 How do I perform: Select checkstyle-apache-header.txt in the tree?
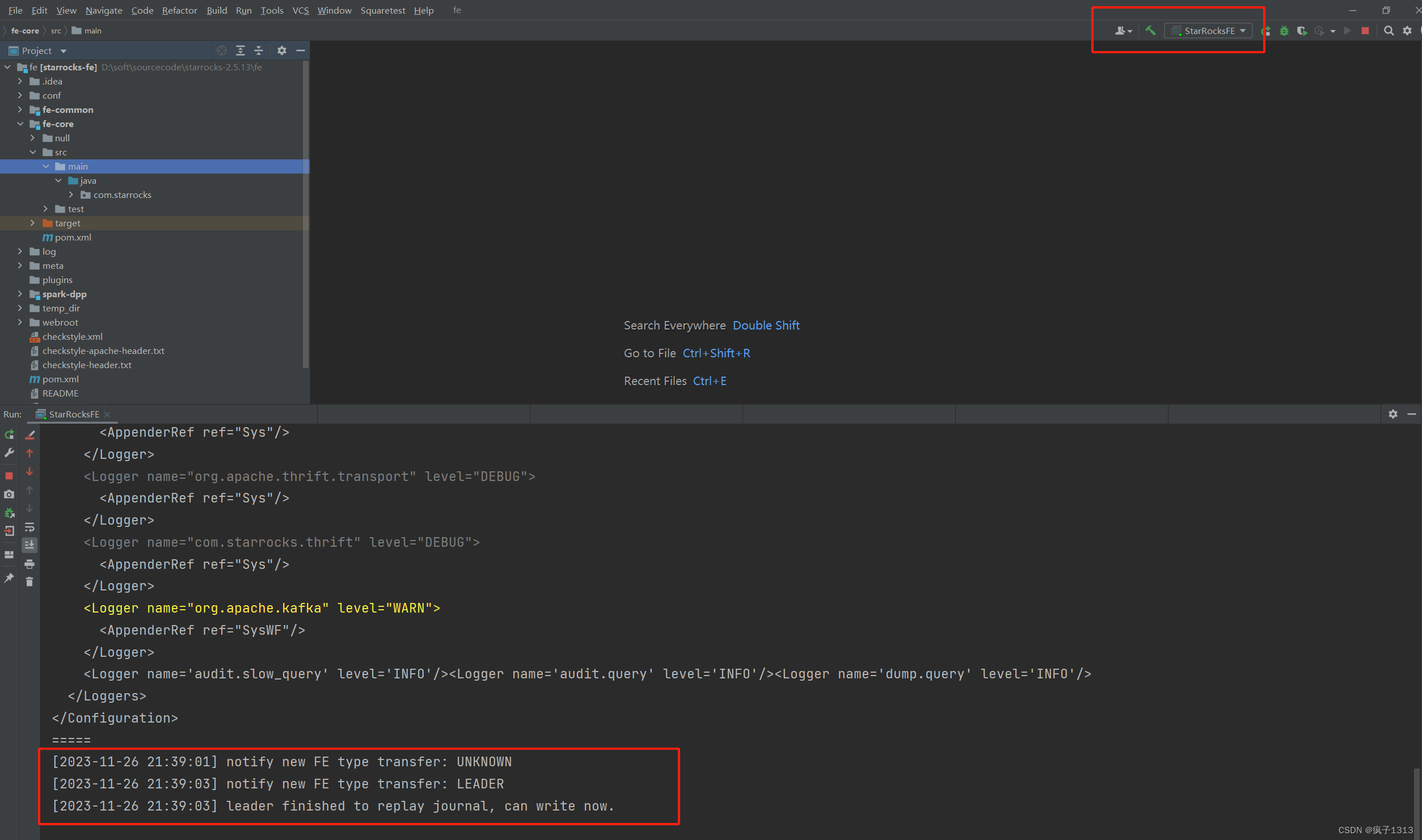coord(103,351)
